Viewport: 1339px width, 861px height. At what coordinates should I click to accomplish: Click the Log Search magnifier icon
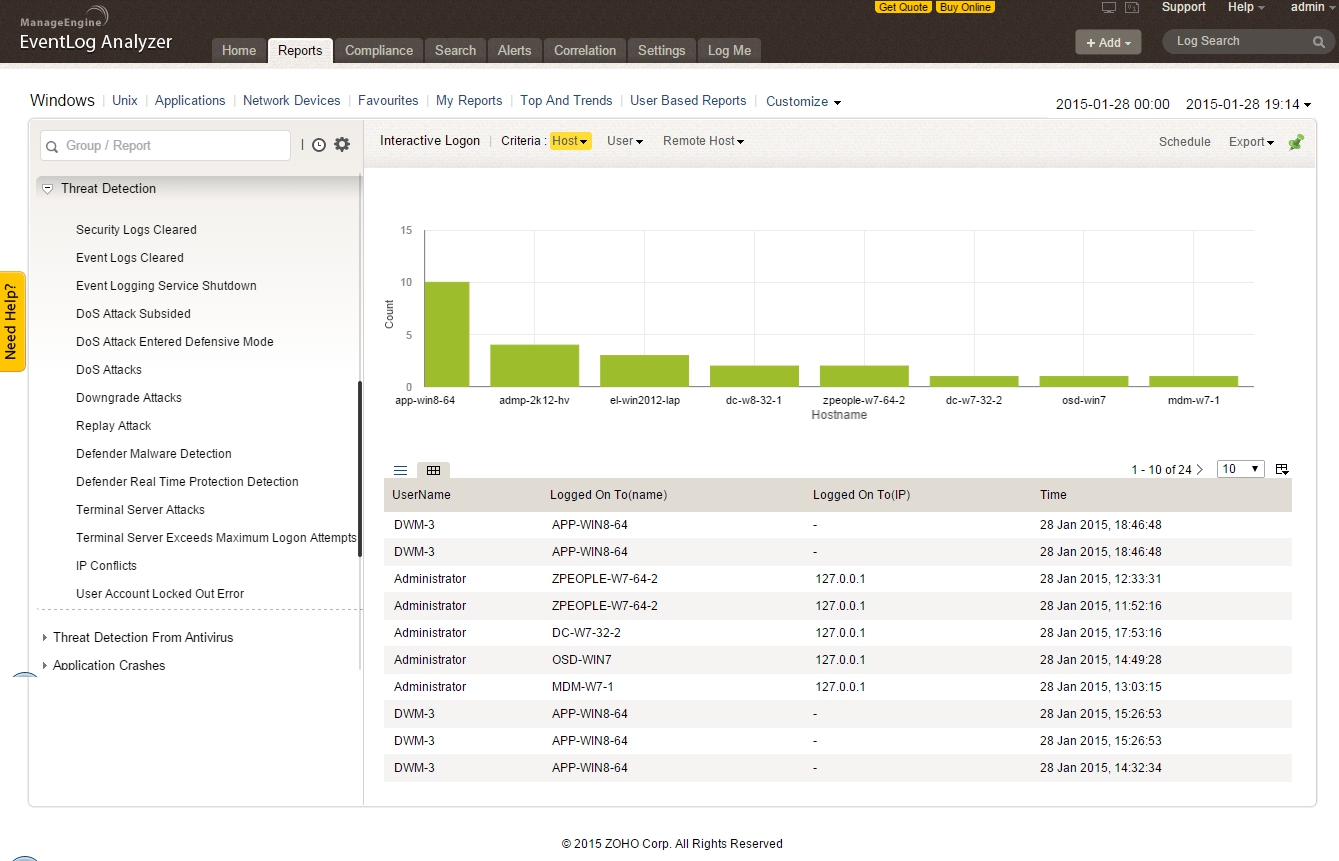pyautogui.click(x=1319, y=42)
